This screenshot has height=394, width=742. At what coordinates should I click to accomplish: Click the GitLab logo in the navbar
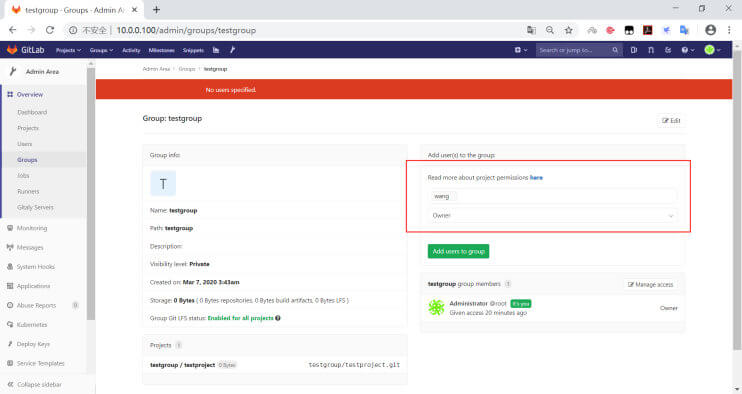coord(26,50)
